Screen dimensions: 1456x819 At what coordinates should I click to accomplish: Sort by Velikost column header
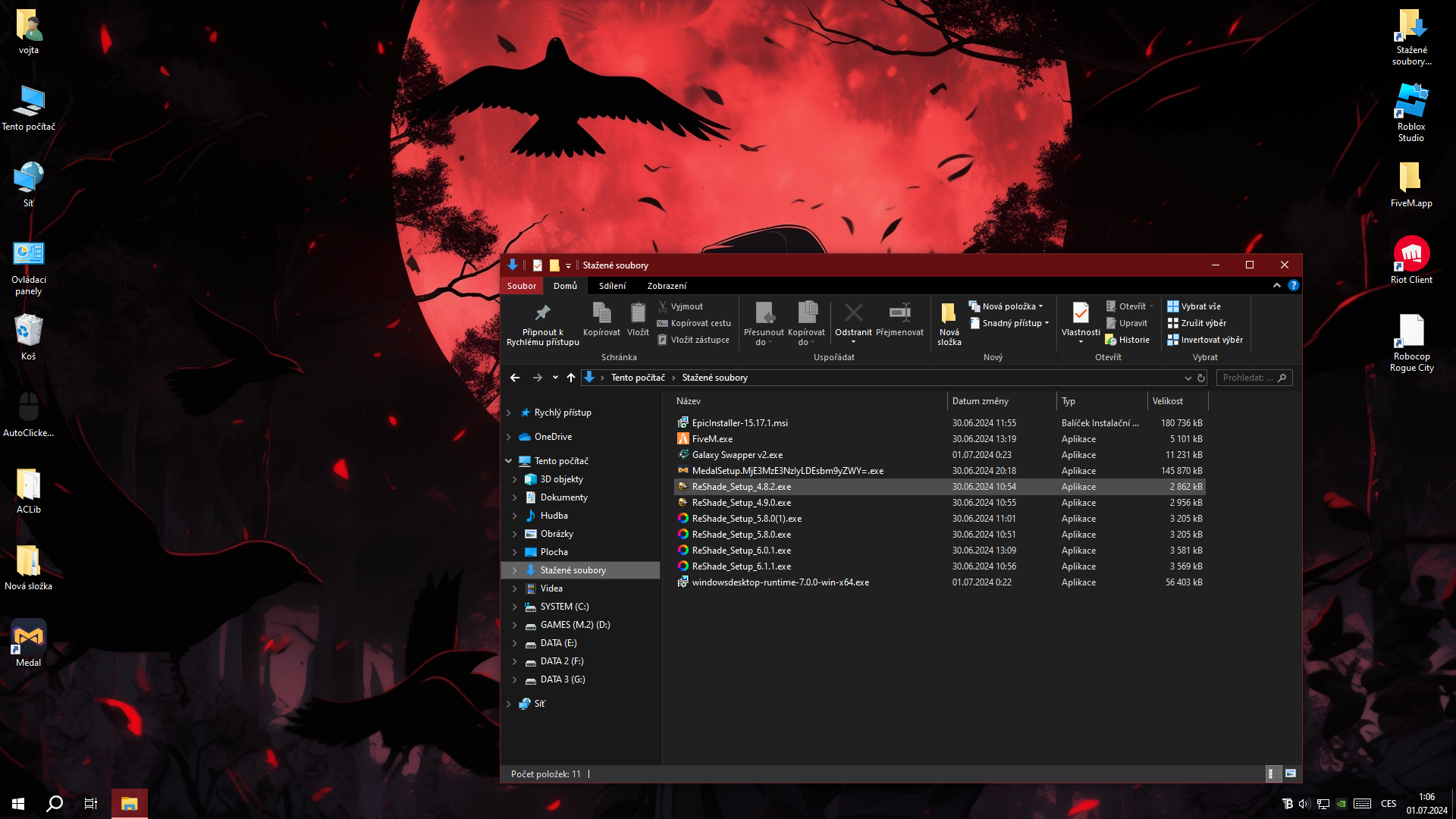coord(1178,401)
